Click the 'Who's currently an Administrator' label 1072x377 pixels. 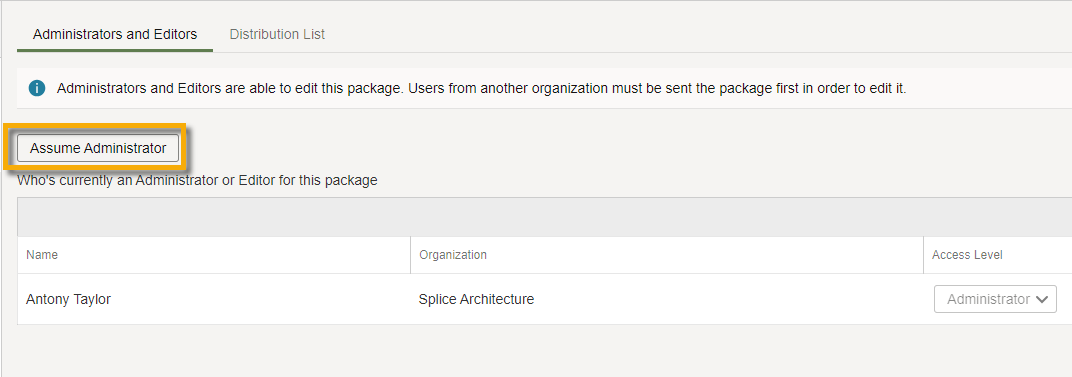197,181
